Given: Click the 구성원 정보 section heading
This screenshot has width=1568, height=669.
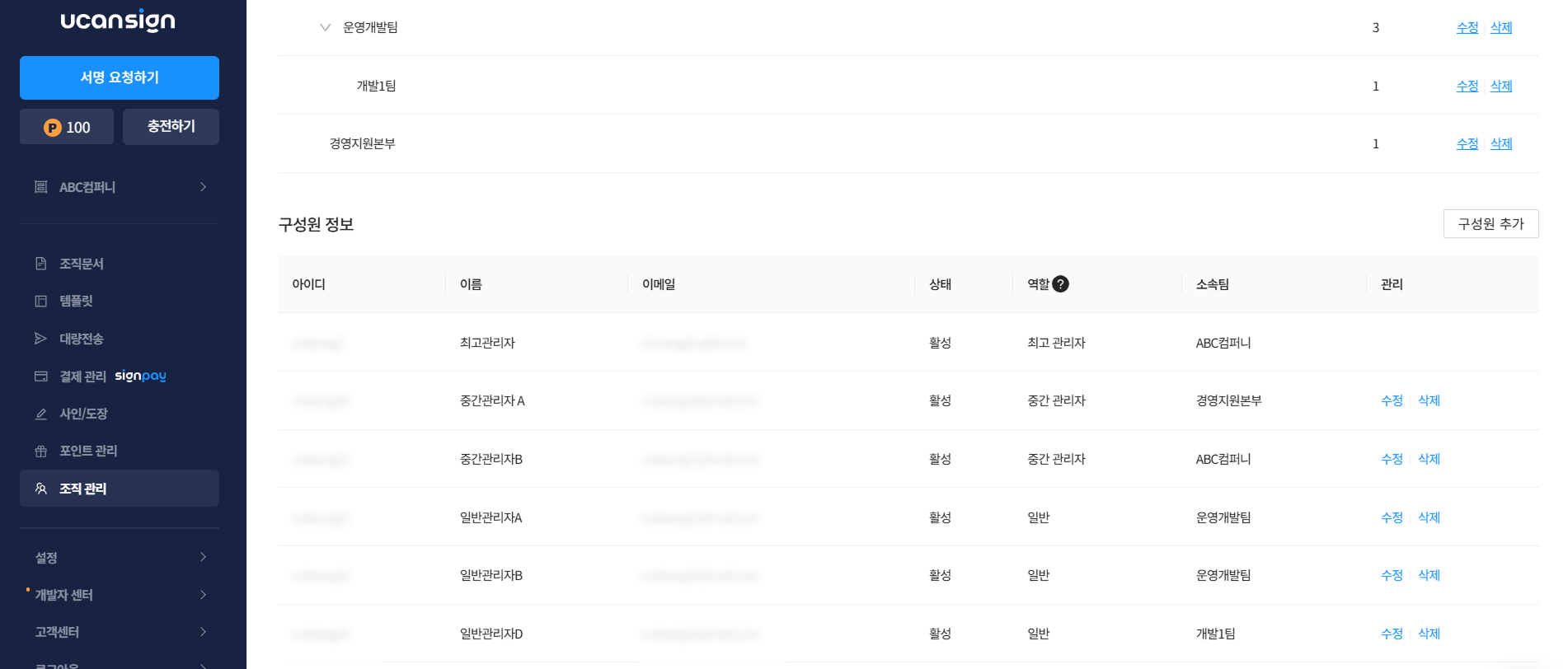Looking at the screenshot, I should tap(316, 224).
